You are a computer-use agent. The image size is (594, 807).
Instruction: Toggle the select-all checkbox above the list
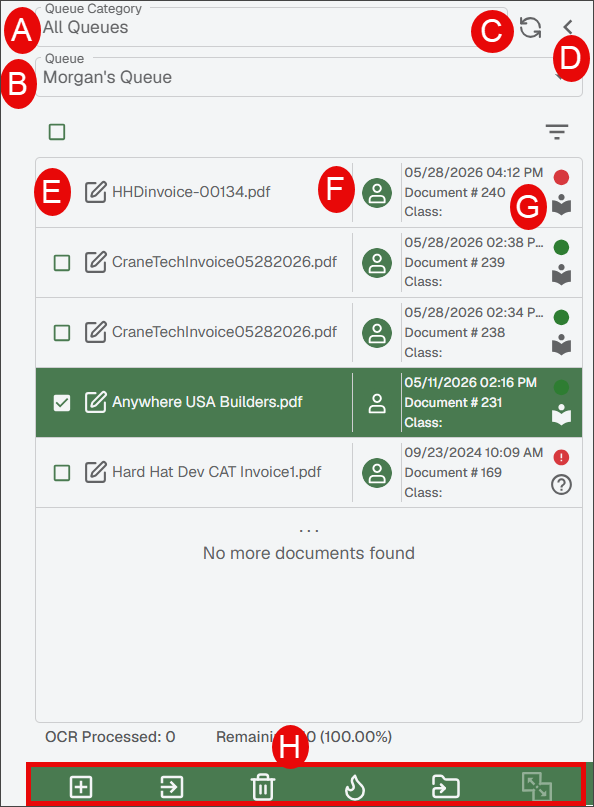[x=57, y=132]
